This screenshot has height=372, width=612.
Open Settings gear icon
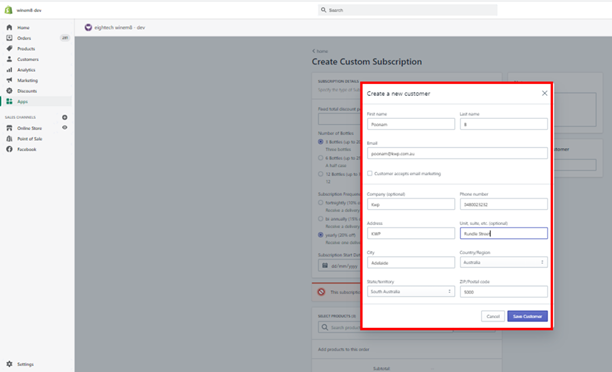pos(9,364)
